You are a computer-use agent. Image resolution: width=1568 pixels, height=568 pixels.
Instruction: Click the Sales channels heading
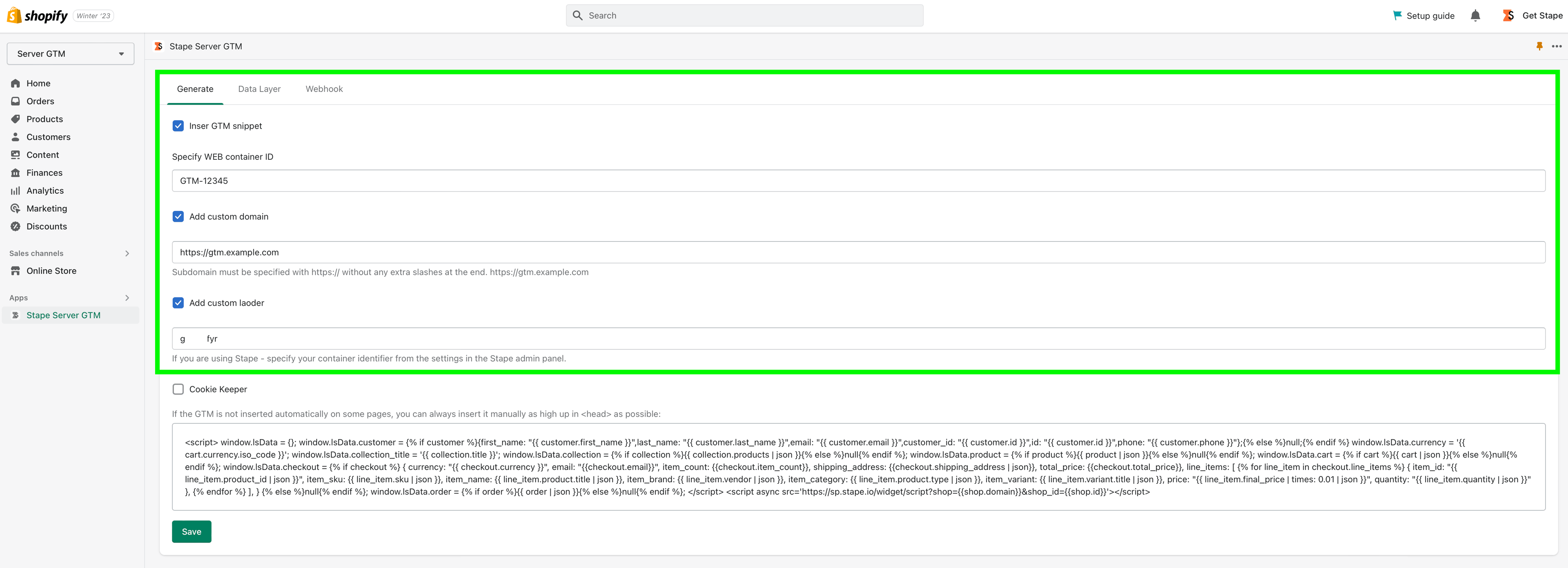36,253
